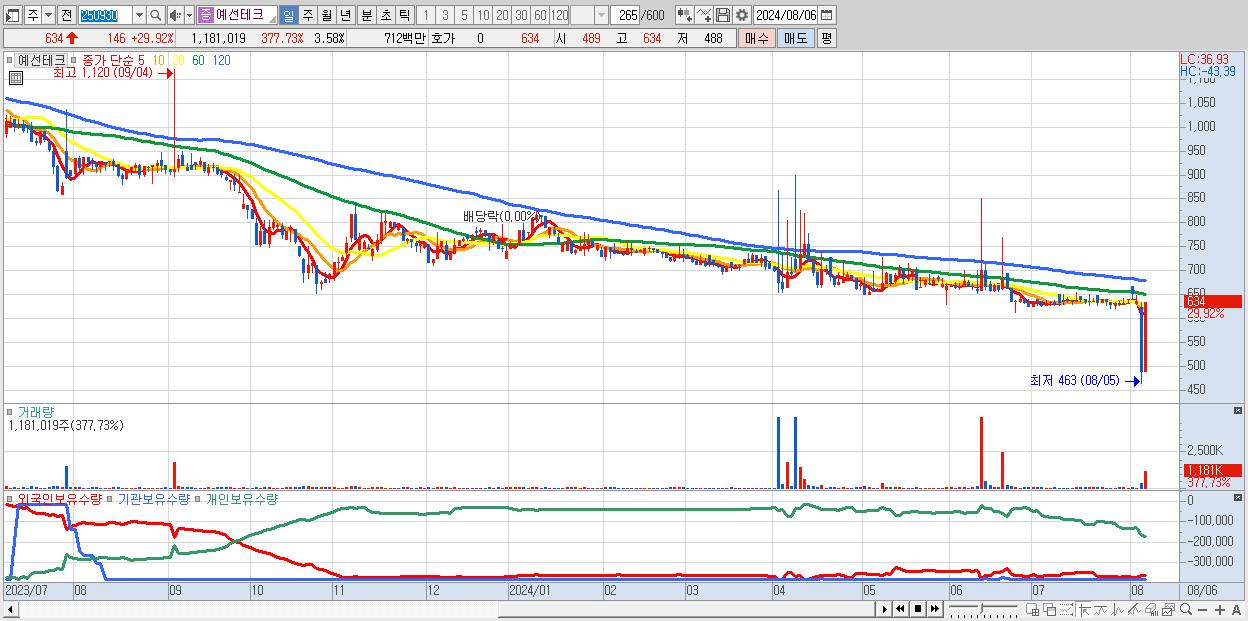
Task: Open the calendar date picker icon
Action: point(827,15)
